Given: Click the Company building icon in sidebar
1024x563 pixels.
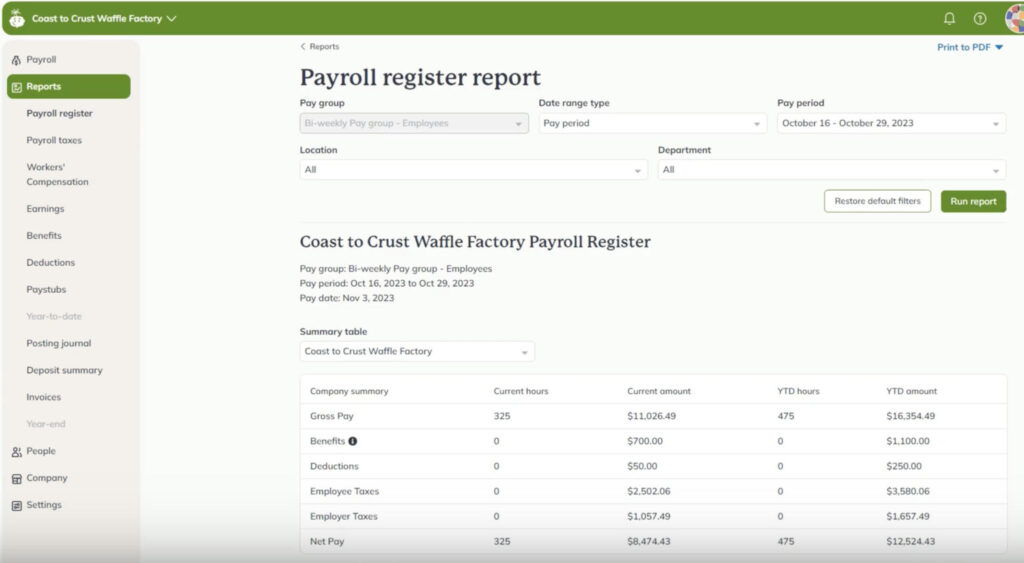Looking at the screenshot, I should (16, 479).
